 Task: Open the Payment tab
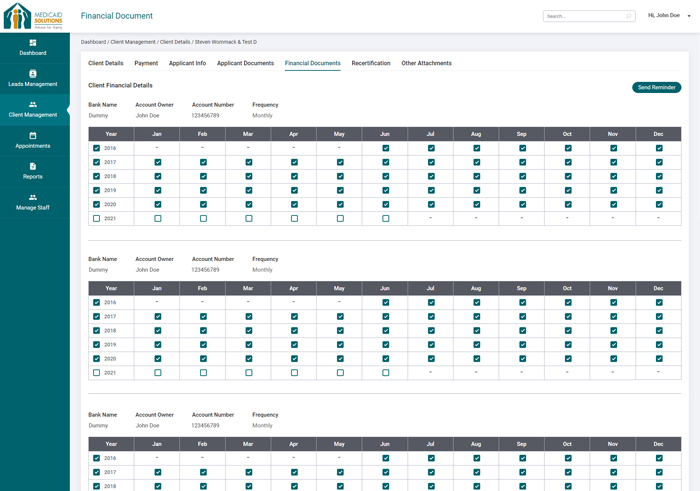(146, 63)
